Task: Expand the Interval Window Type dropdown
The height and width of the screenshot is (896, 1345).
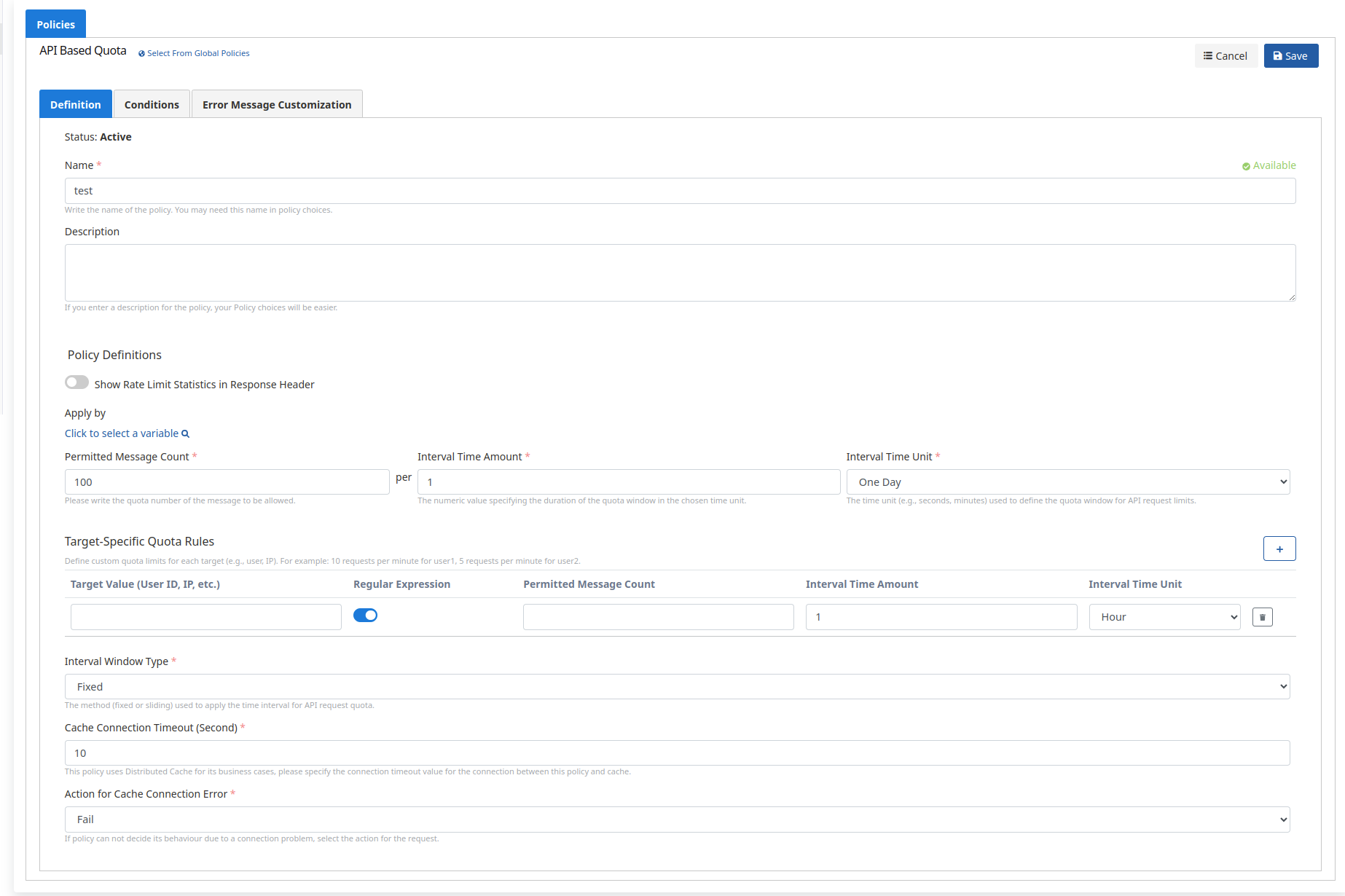Action: 677,687
